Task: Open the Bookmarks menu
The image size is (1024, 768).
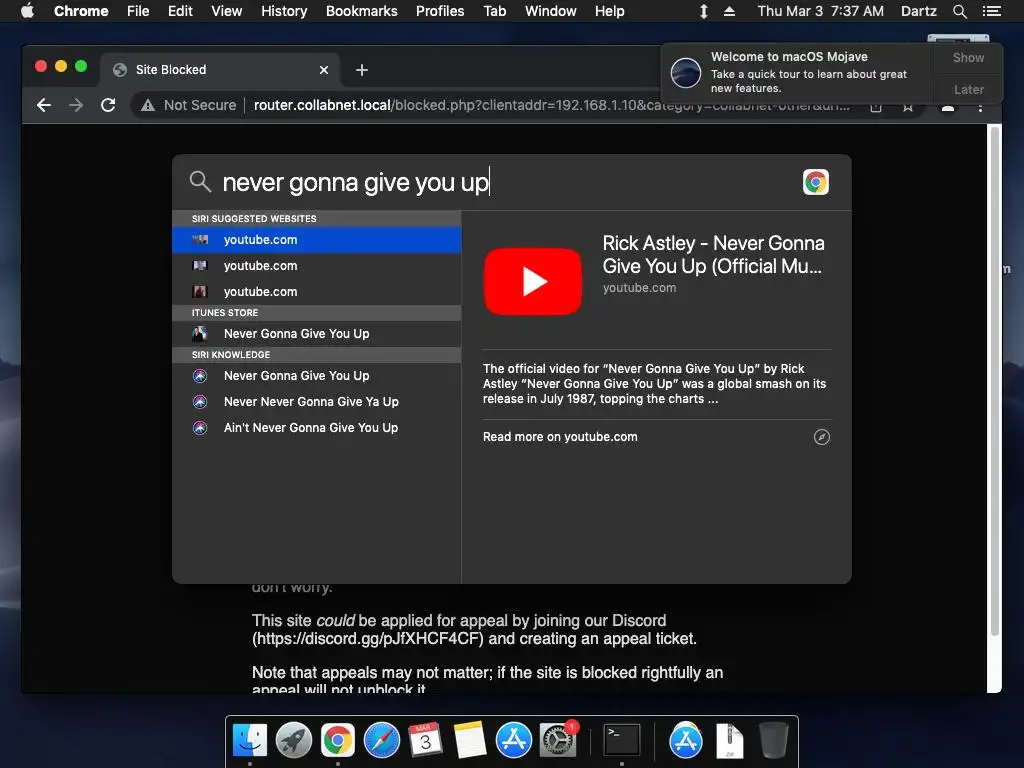Action: pyautogui.click(x=362, y=11)
